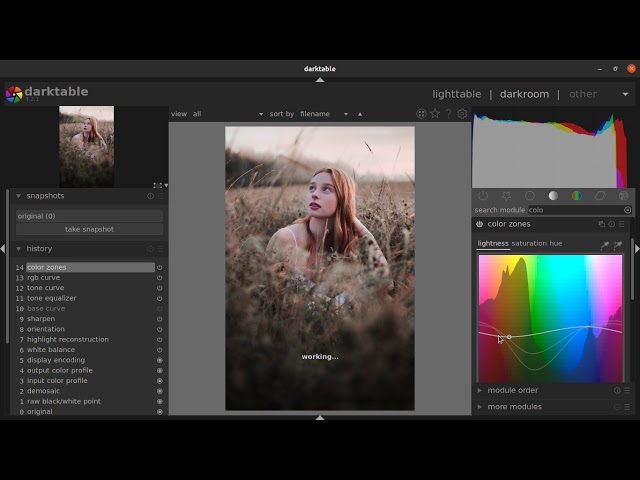Click the color zones hue gradient graph

[550, 318]
